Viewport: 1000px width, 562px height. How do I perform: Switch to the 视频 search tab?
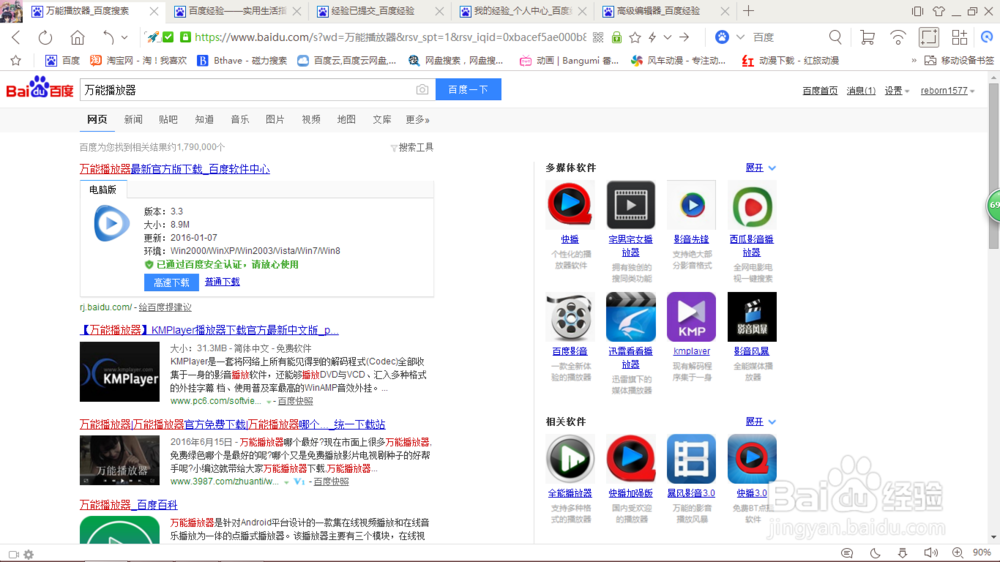pyautogui.click(x=311, y=119)
